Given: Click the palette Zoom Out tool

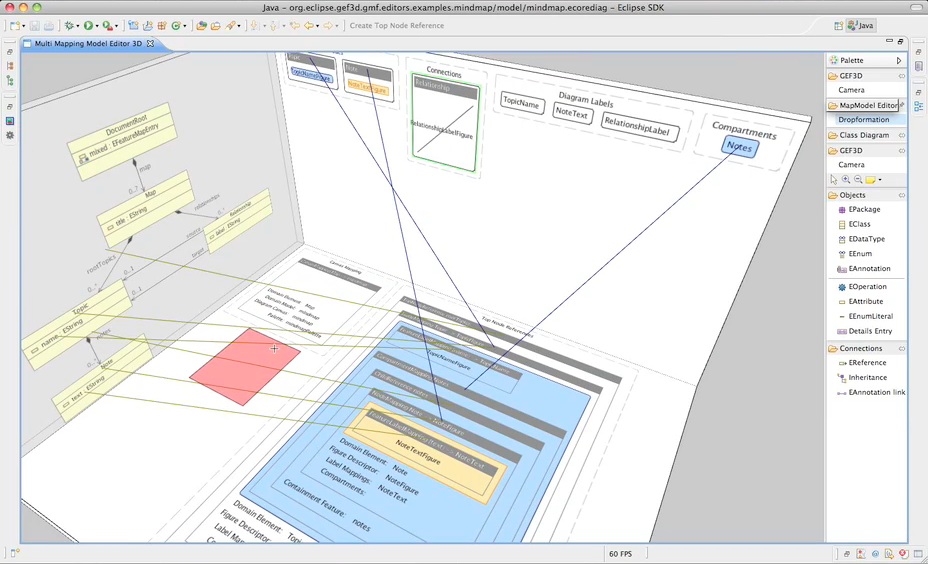Looking at the screenshot, I should pyautogui.click(x=858, y=179).
